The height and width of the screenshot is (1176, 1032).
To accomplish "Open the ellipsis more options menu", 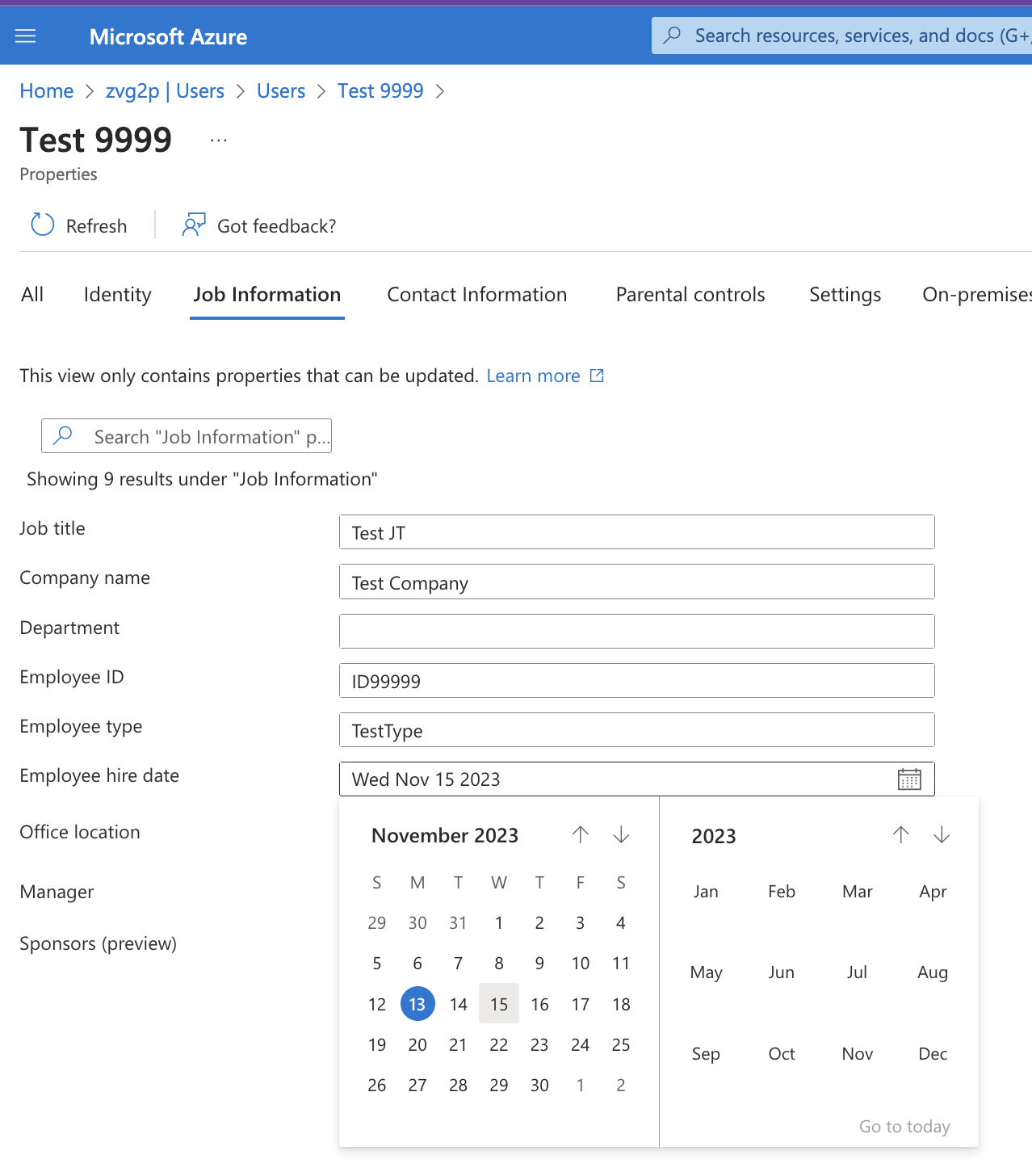I will click(x=219, y=141).
